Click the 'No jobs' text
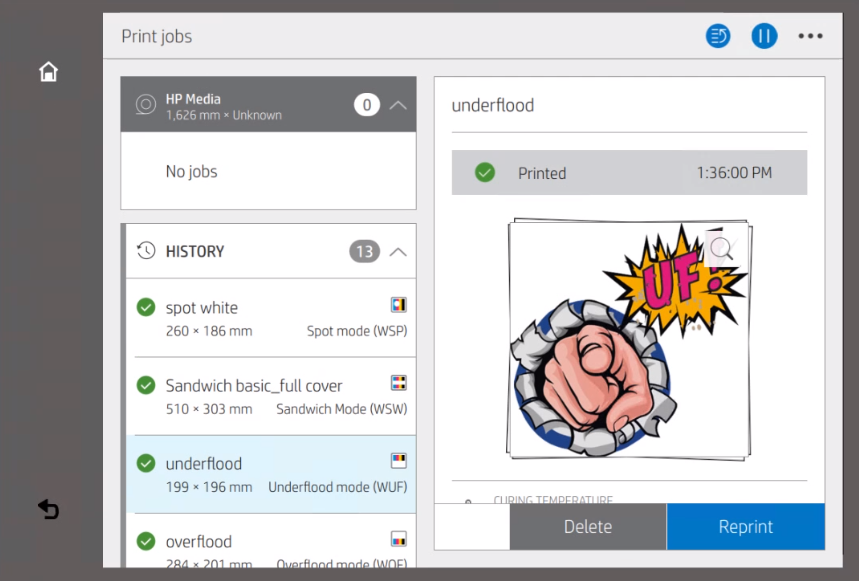 [192, 171]
